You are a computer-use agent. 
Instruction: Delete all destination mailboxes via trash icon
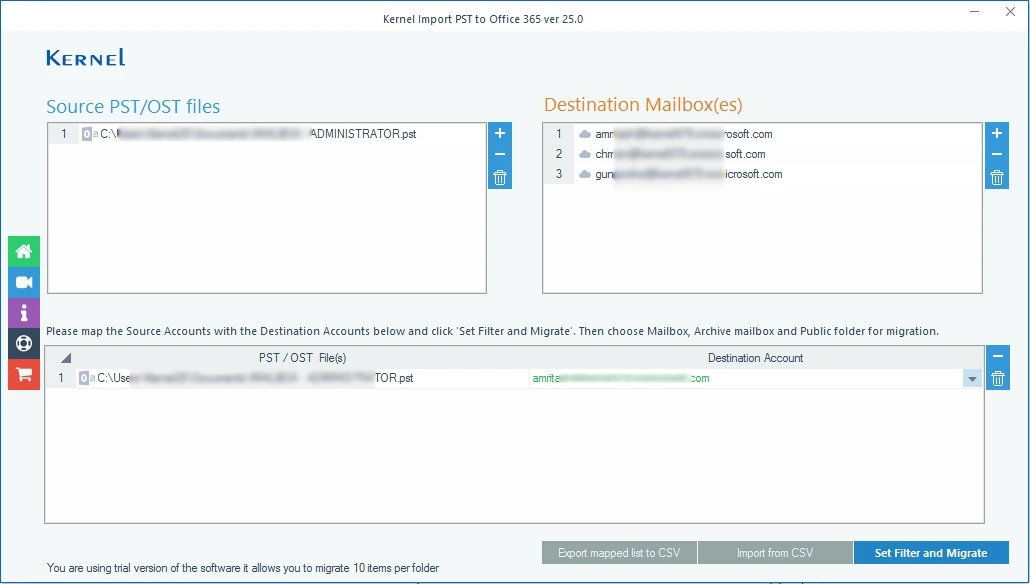[995, 177]
